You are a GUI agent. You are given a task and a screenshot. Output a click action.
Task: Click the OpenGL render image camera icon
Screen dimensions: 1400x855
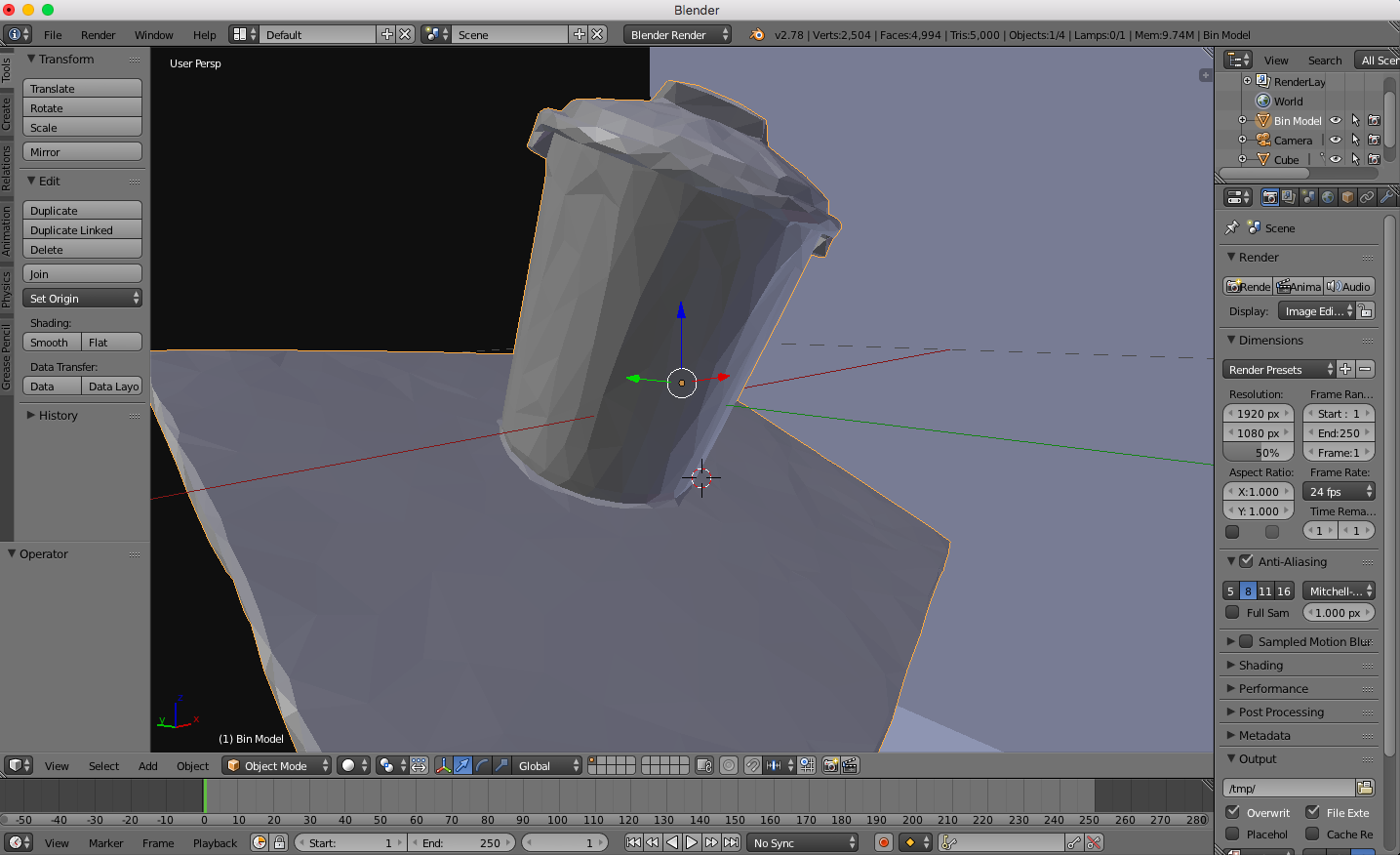830,766
